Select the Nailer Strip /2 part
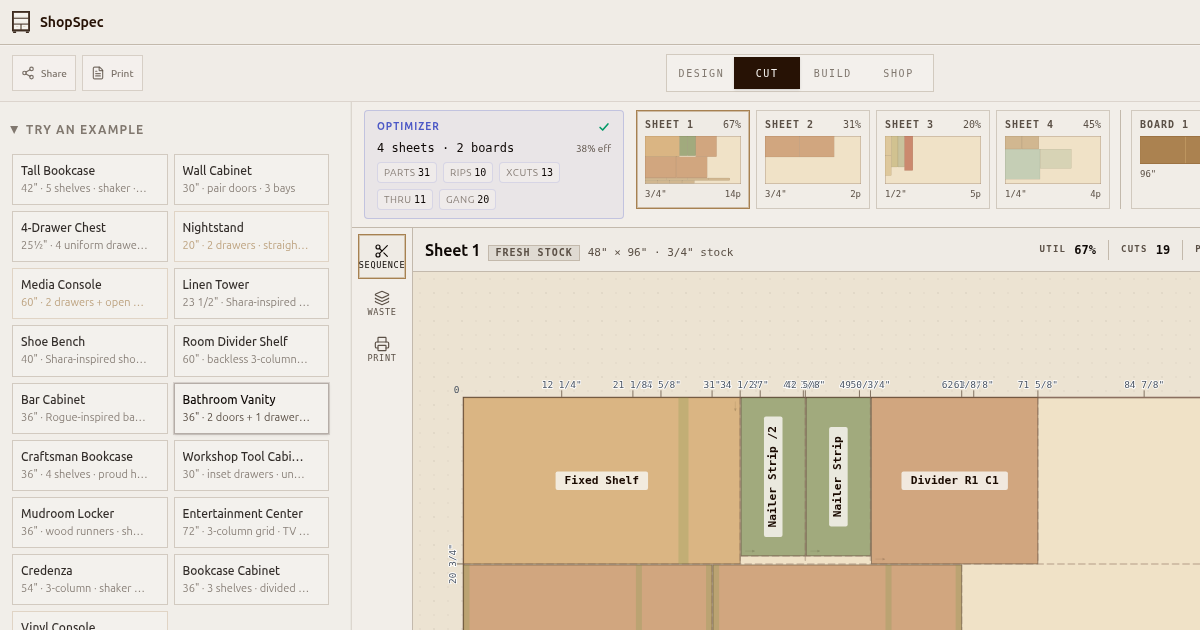This screenshot has width=1200, height=630. (773, 477)
